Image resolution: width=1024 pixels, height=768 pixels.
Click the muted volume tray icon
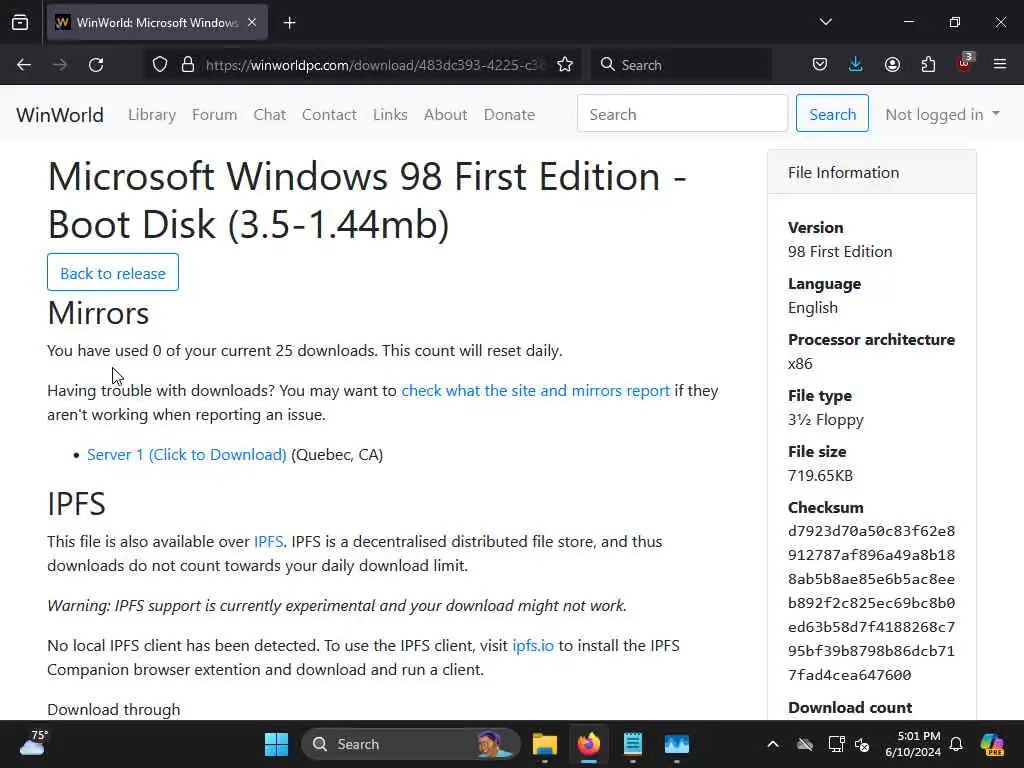click(x=863, y=744)
